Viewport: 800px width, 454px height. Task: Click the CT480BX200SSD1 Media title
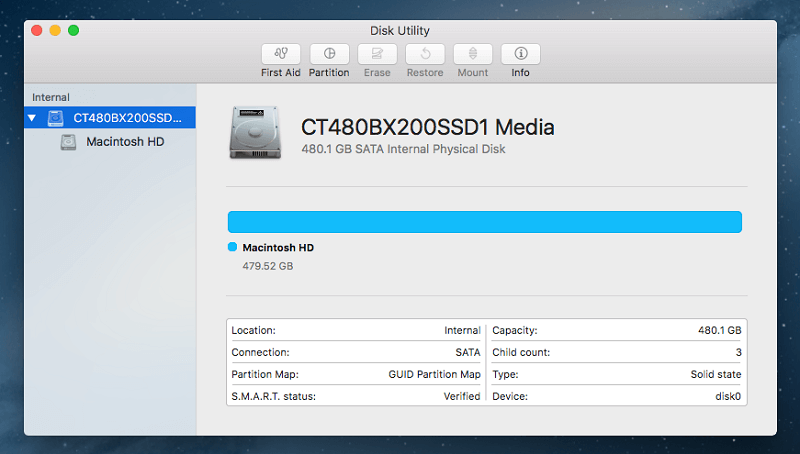428,128
